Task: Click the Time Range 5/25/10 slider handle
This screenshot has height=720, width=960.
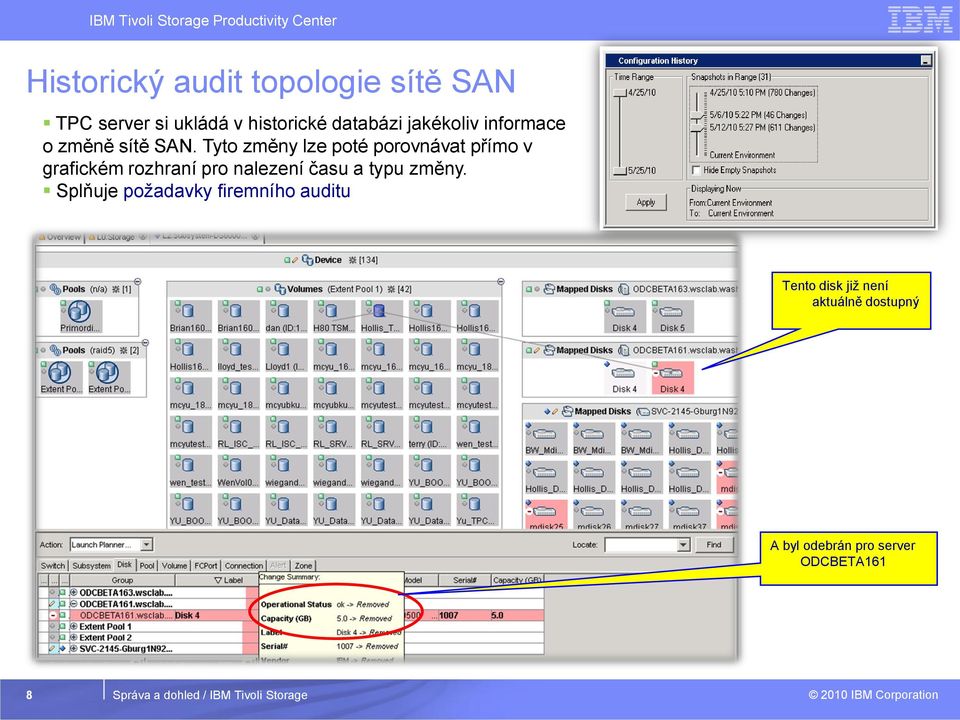Action: [x=620, y=171]
